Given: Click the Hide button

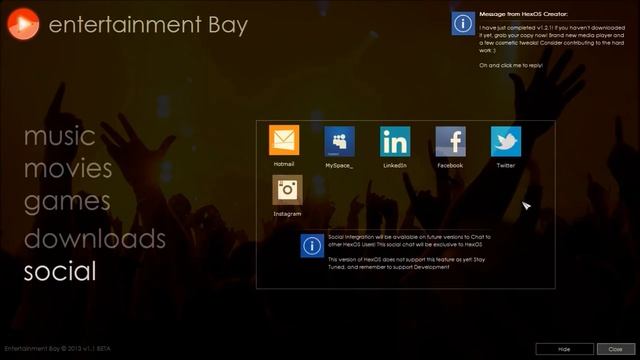Looking at the screenshot, I should click(564, 349).
